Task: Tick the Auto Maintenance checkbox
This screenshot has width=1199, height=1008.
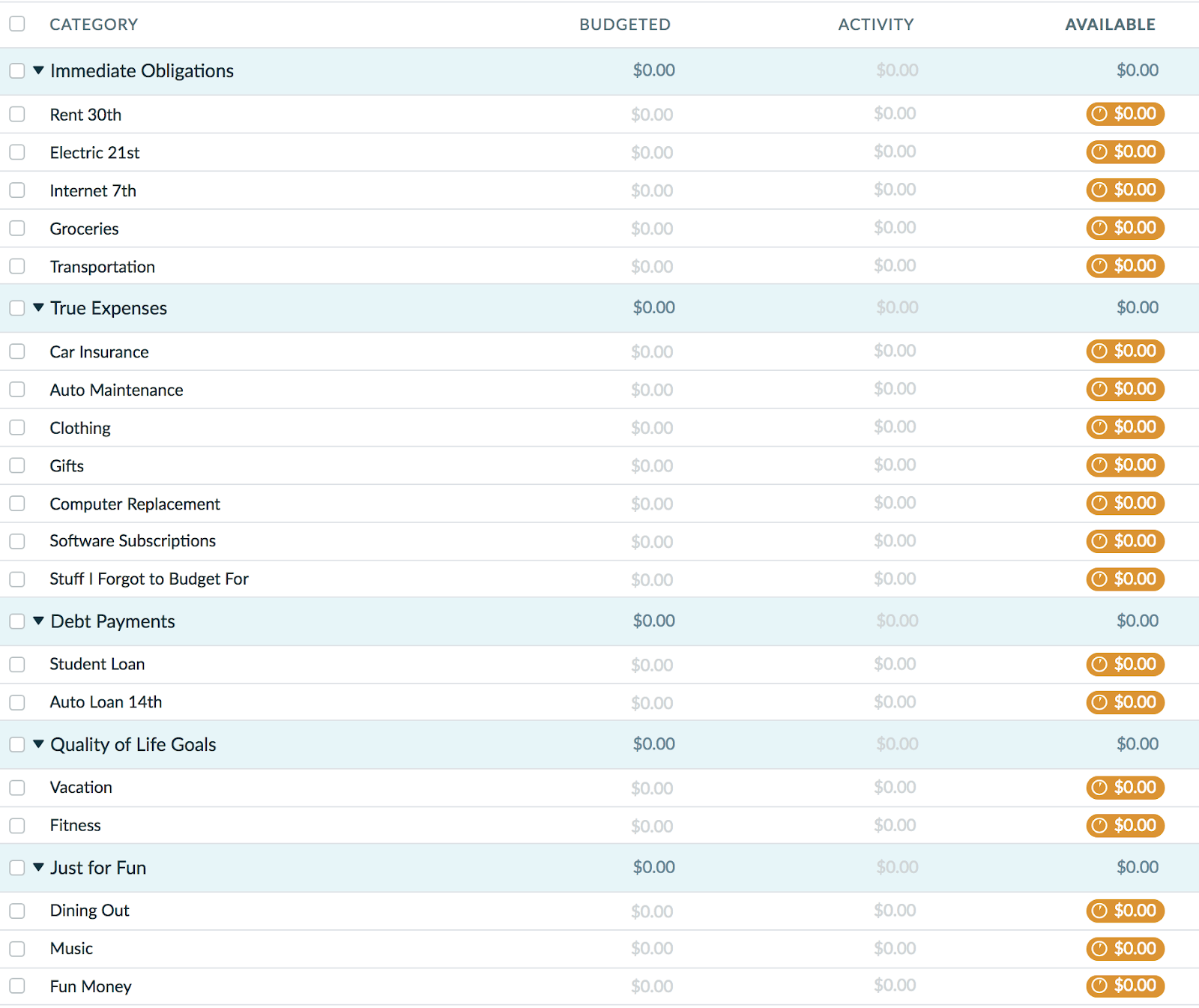Action: coord(17,389)
